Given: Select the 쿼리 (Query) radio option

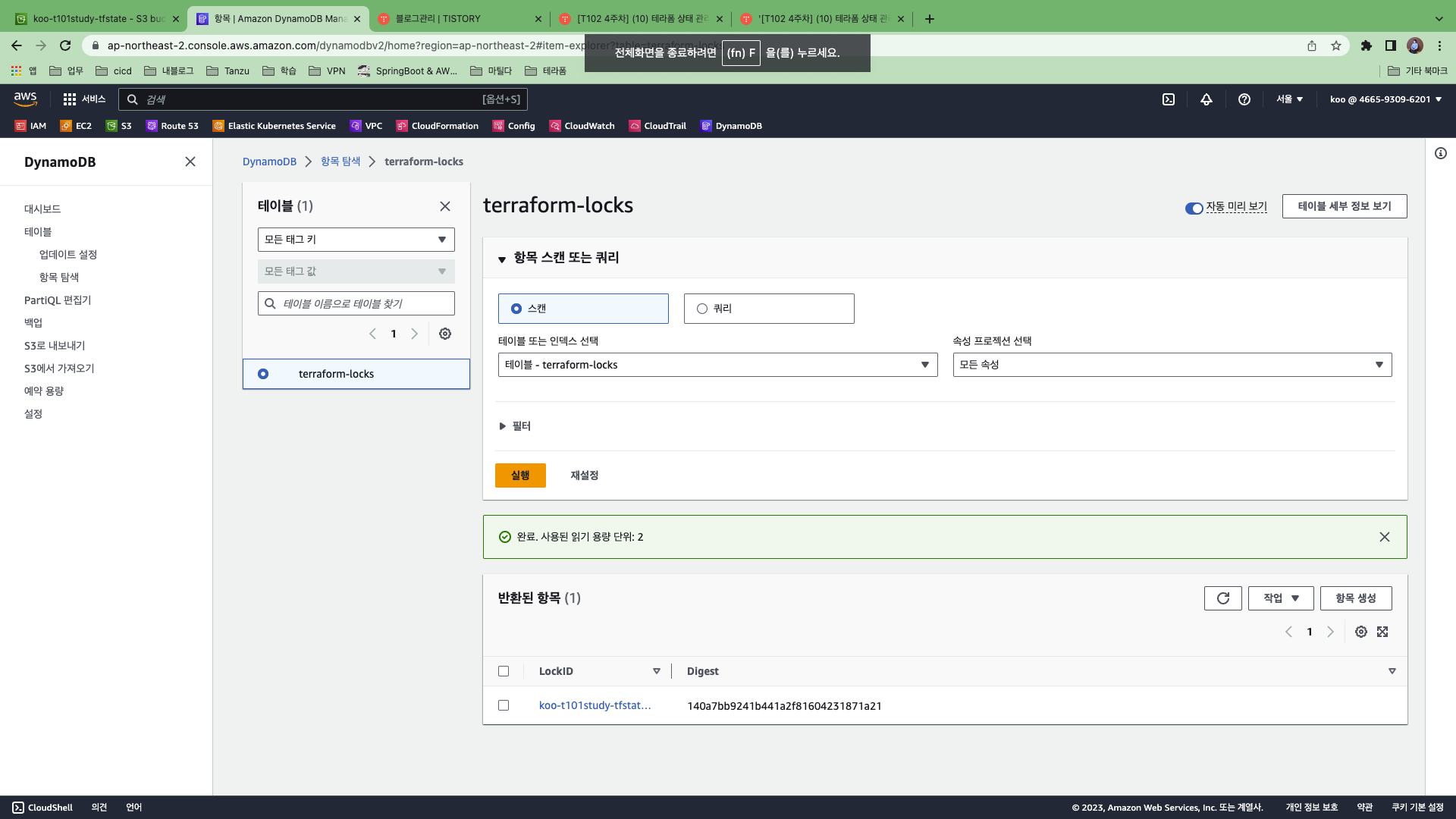Looking at the screenshot, I should pyautogui.click(x=702, y=309).
